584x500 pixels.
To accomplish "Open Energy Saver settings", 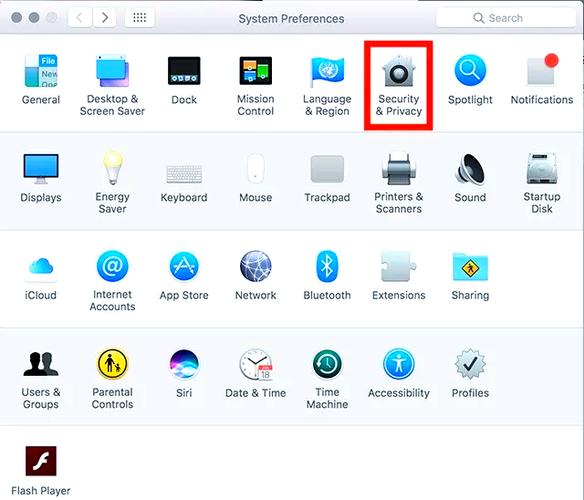I will coord(112,183).
